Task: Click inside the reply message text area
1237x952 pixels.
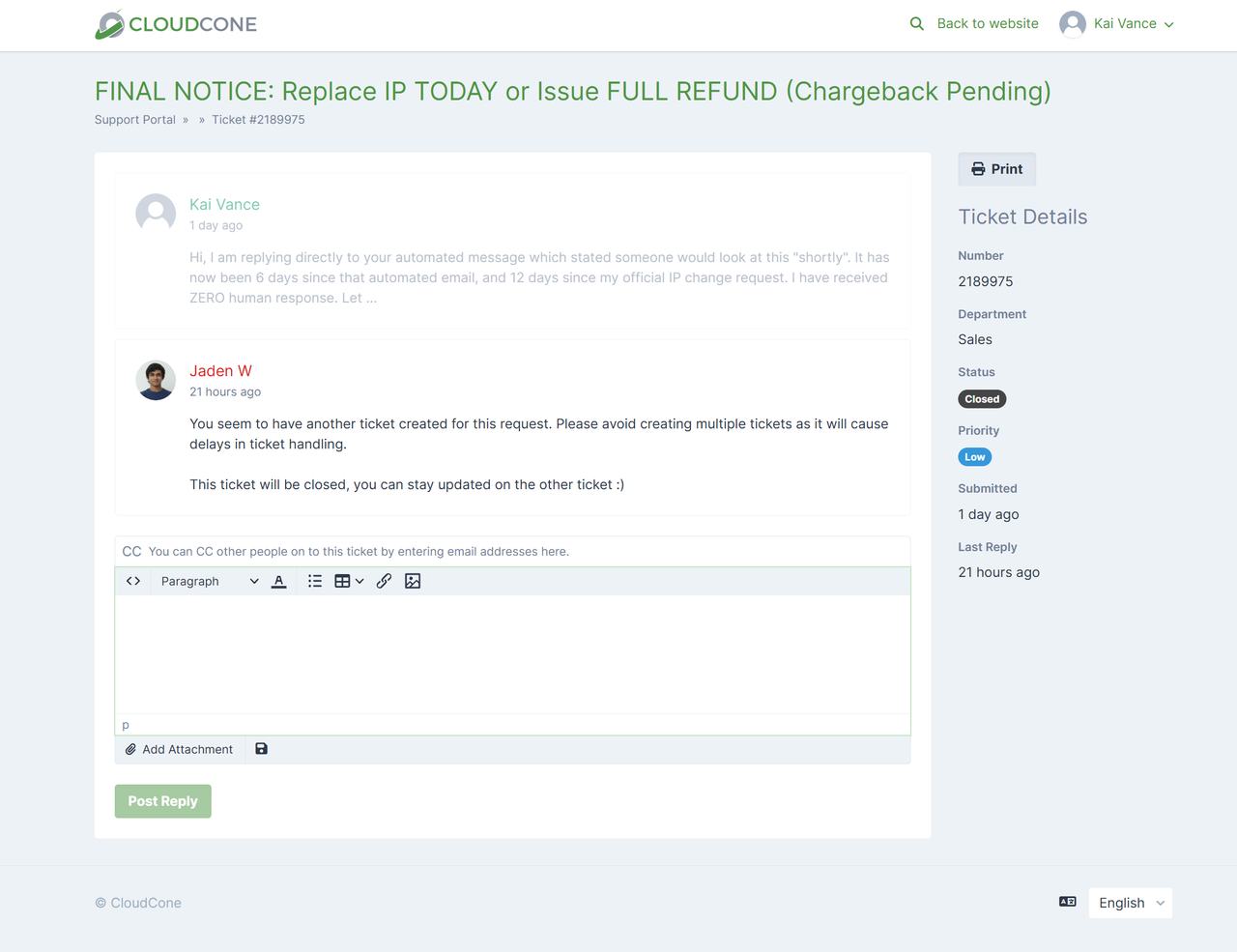Action: [x=512, y=654]
